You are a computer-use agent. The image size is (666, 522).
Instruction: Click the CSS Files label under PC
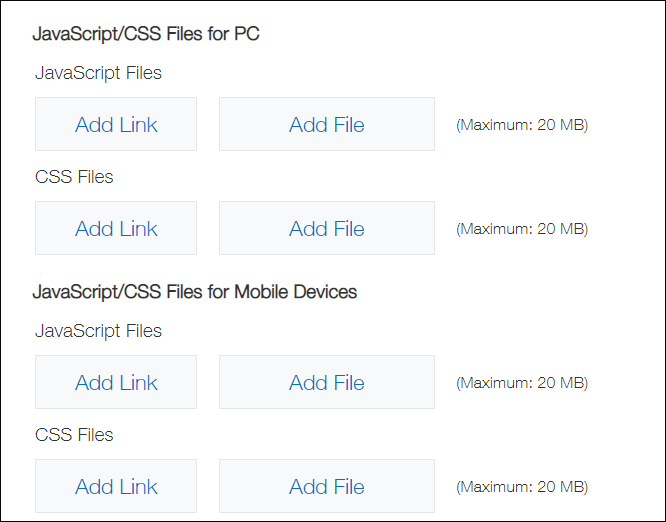74,176
